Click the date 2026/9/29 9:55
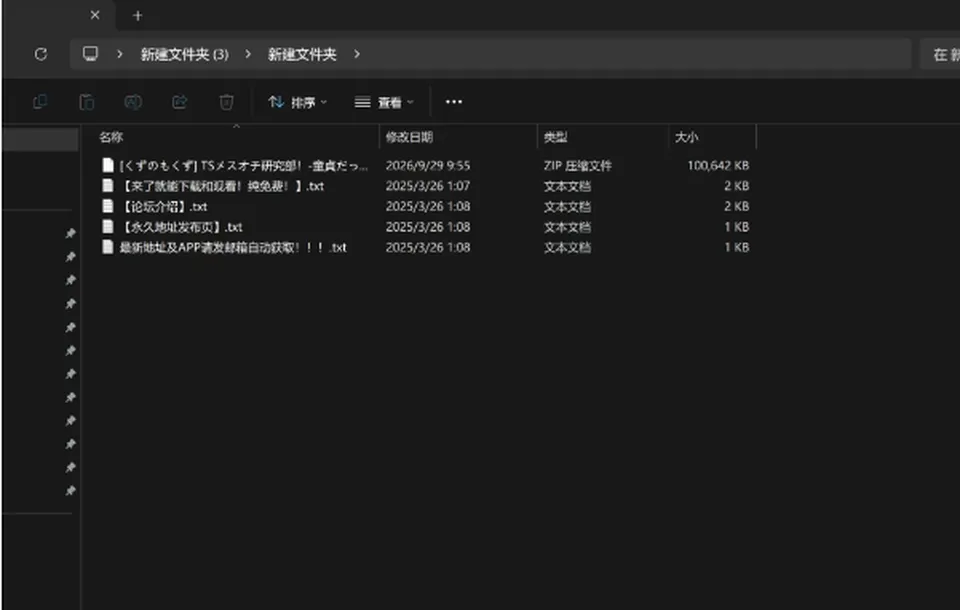The height and width of the screenshot is (610, 960). point(428,165)
